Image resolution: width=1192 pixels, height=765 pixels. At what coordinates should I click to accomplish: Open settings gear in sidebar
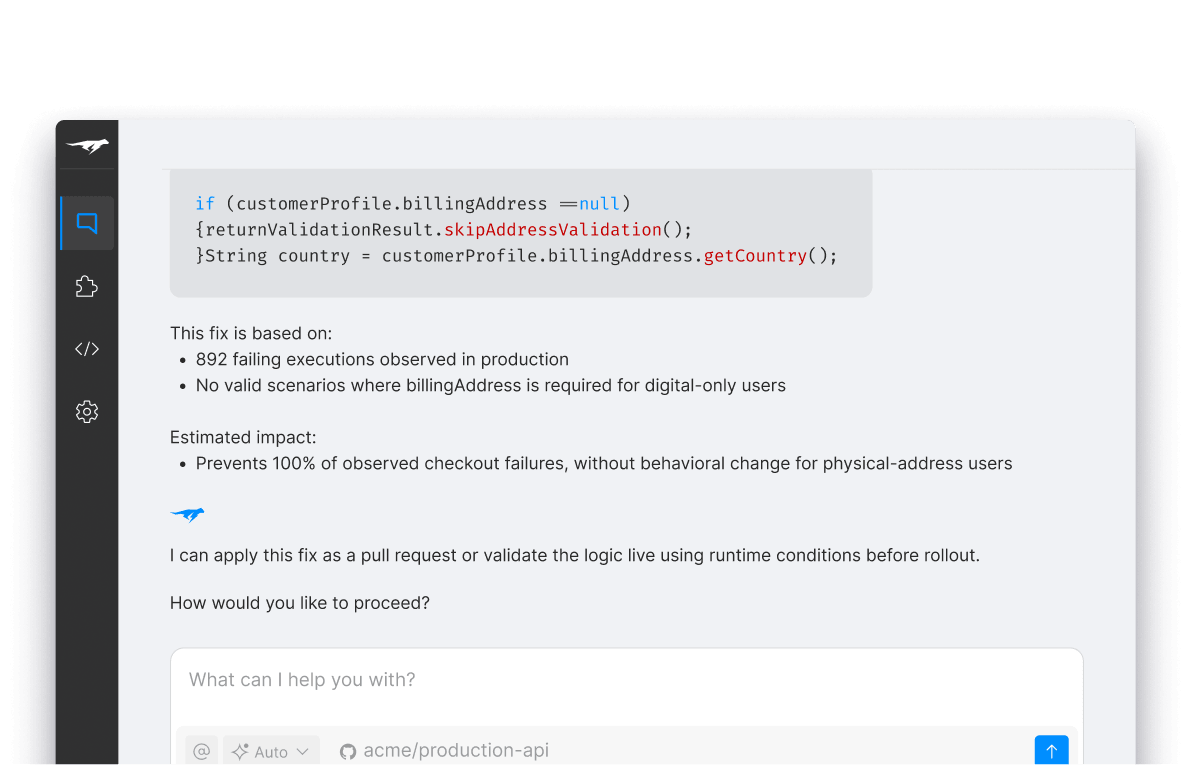[x=87, y=411]
